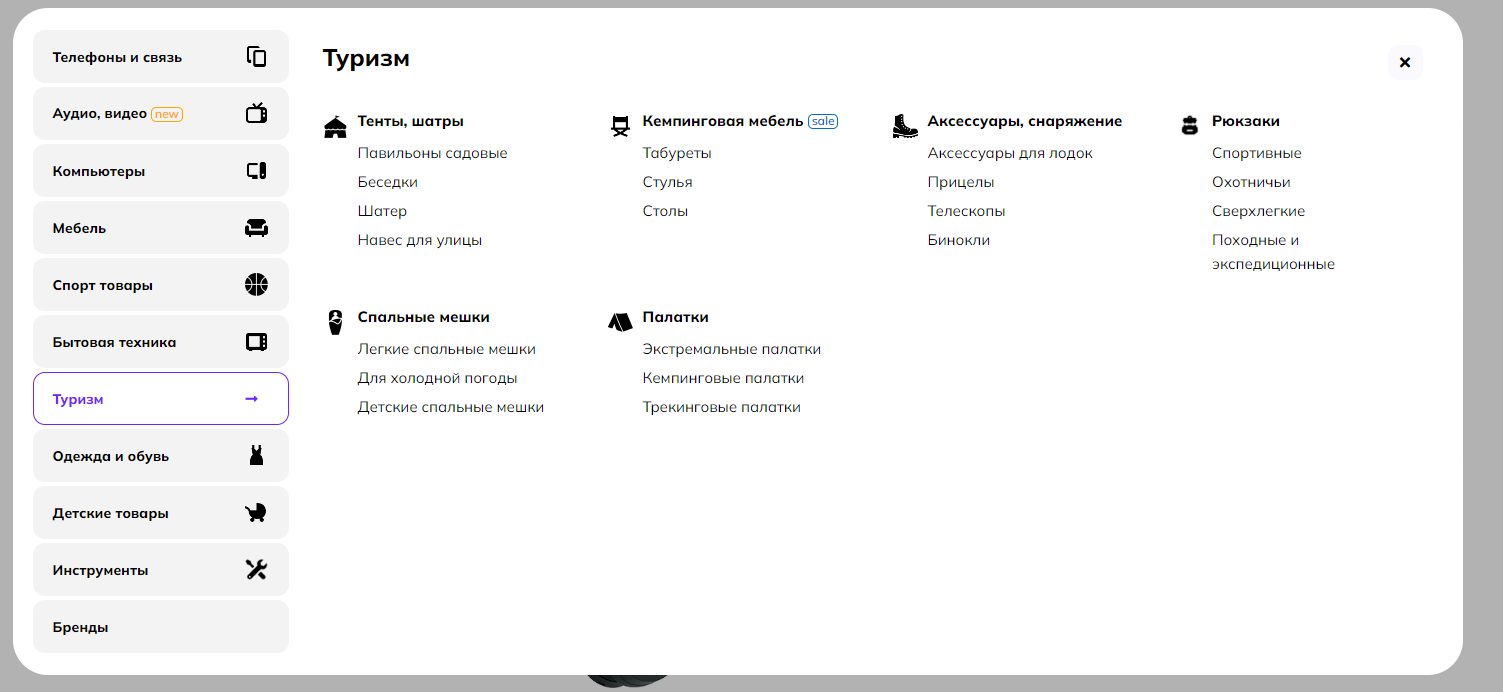Image resolution: width=1503 pixels, height=692 pixels.
Task: Go to the Телескопы subcategory
Action: [x=966, y=211]
